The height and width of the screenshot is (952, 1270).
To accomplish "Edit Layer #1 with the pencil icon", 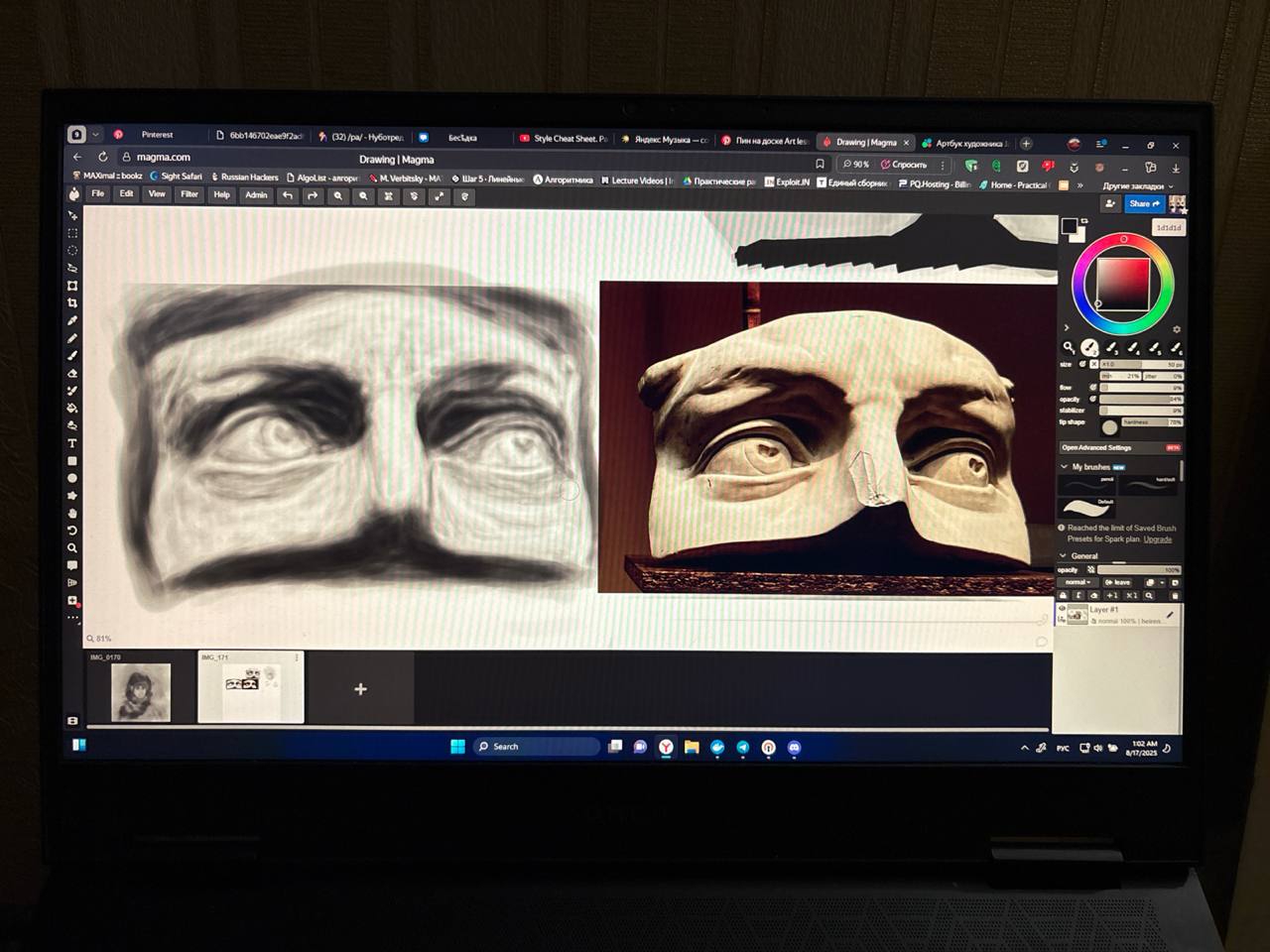I will [x=1170, y=615].
